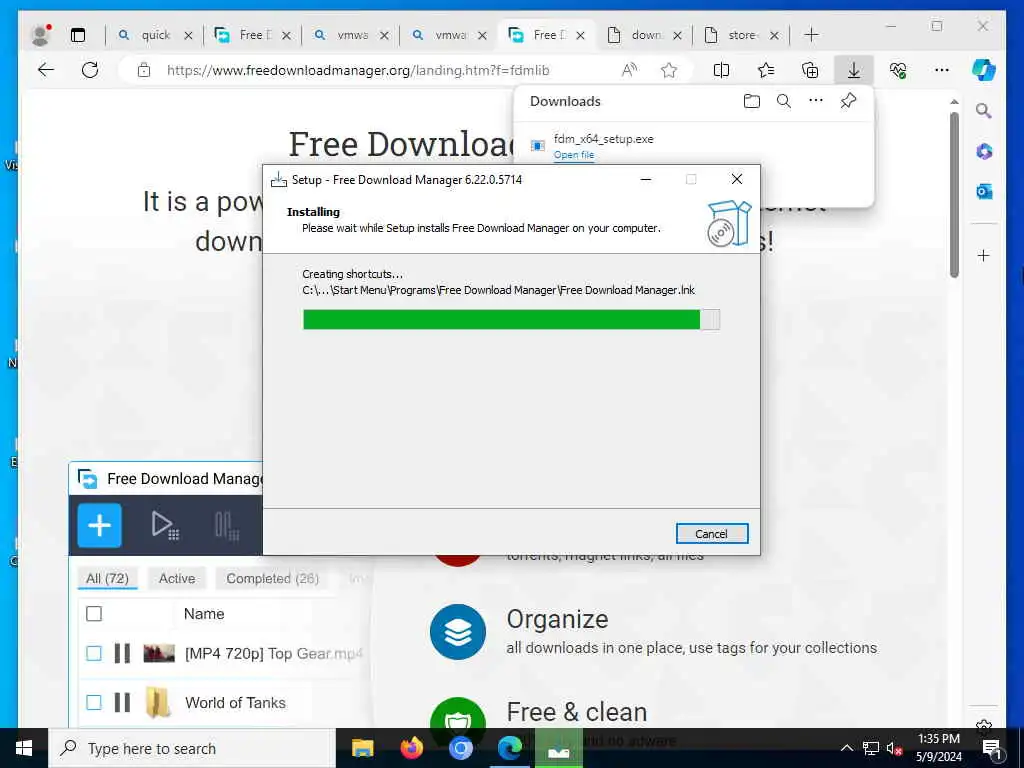1024x768 pixels.
Task: Refresh the current page
Action: point(90,70)
